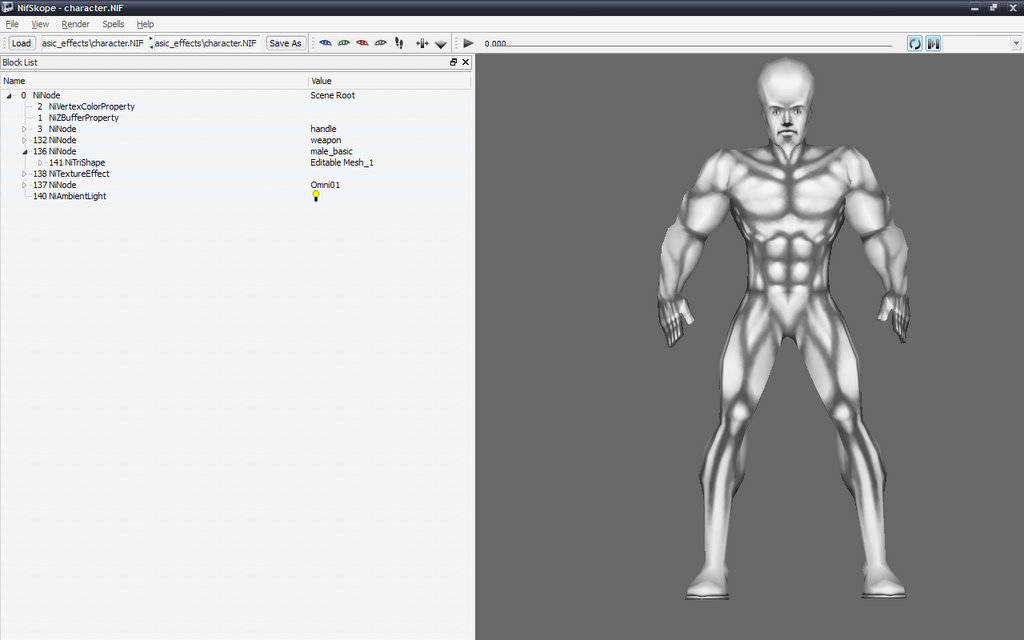Viewport: 1024px width, 640px height.
Task: Select the 141 NiTriShape row
Action: tap(77, 163)
